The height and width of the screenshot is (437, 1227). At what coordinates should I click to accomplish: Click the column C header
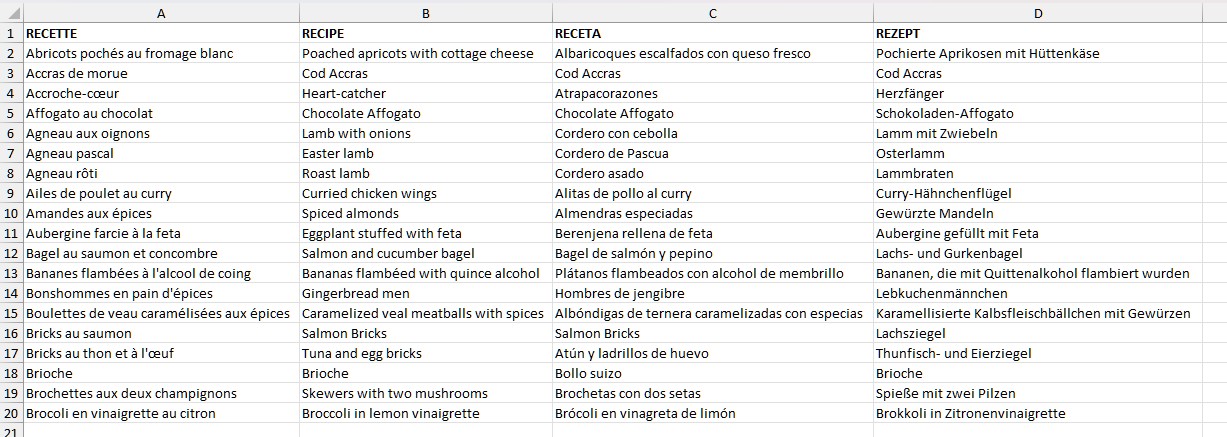click(x=711, y=13)
